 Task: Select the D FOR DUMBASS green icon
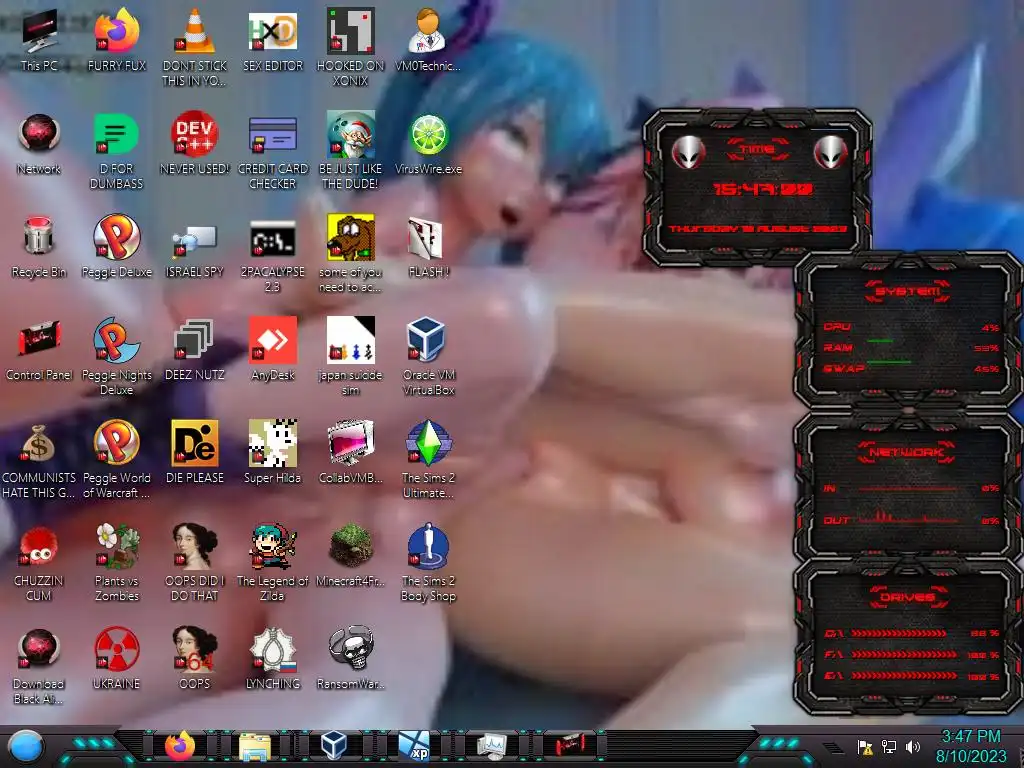tap(117, 150)
